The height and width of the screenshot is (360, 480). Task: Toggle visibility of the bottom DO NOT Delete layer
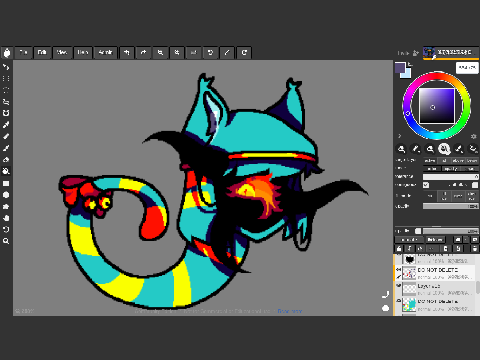pos(398,301)
